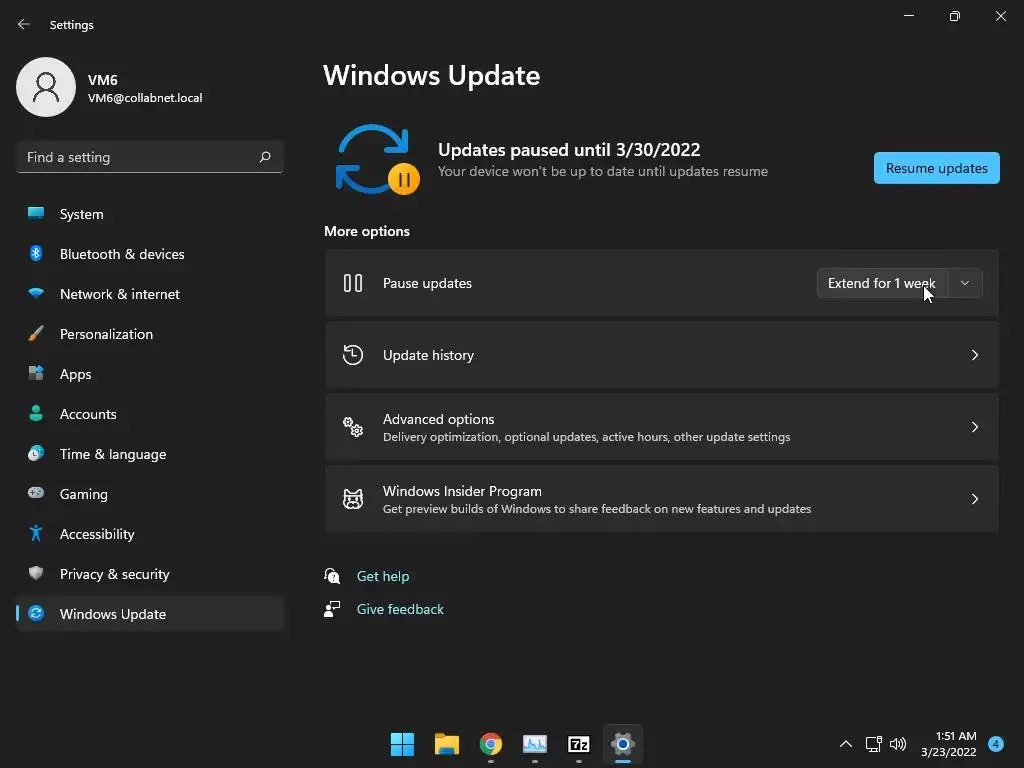The image size is (1024, 768).
Task: Open the Apps settings page
Action: [150, 374]
